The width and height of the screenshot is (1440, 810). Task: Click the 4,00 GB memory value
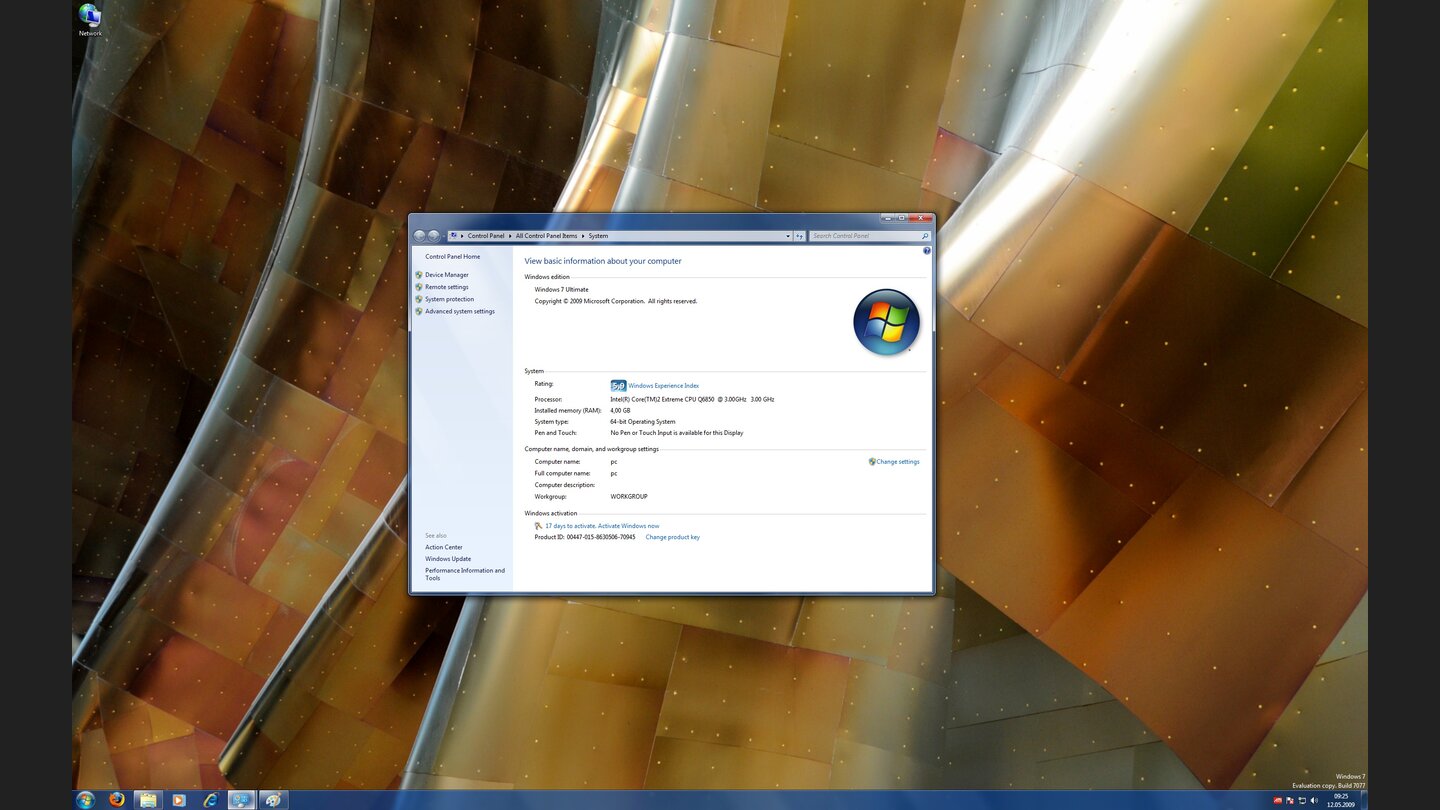pyautogui.click(x=620, y=410)
